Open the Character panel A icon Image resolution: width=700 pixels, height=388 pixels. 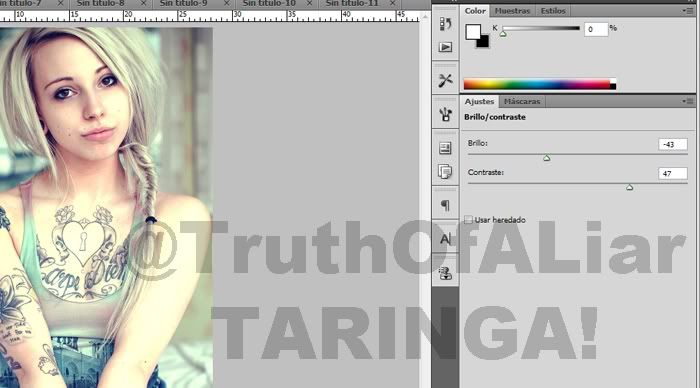coord(445,239)
